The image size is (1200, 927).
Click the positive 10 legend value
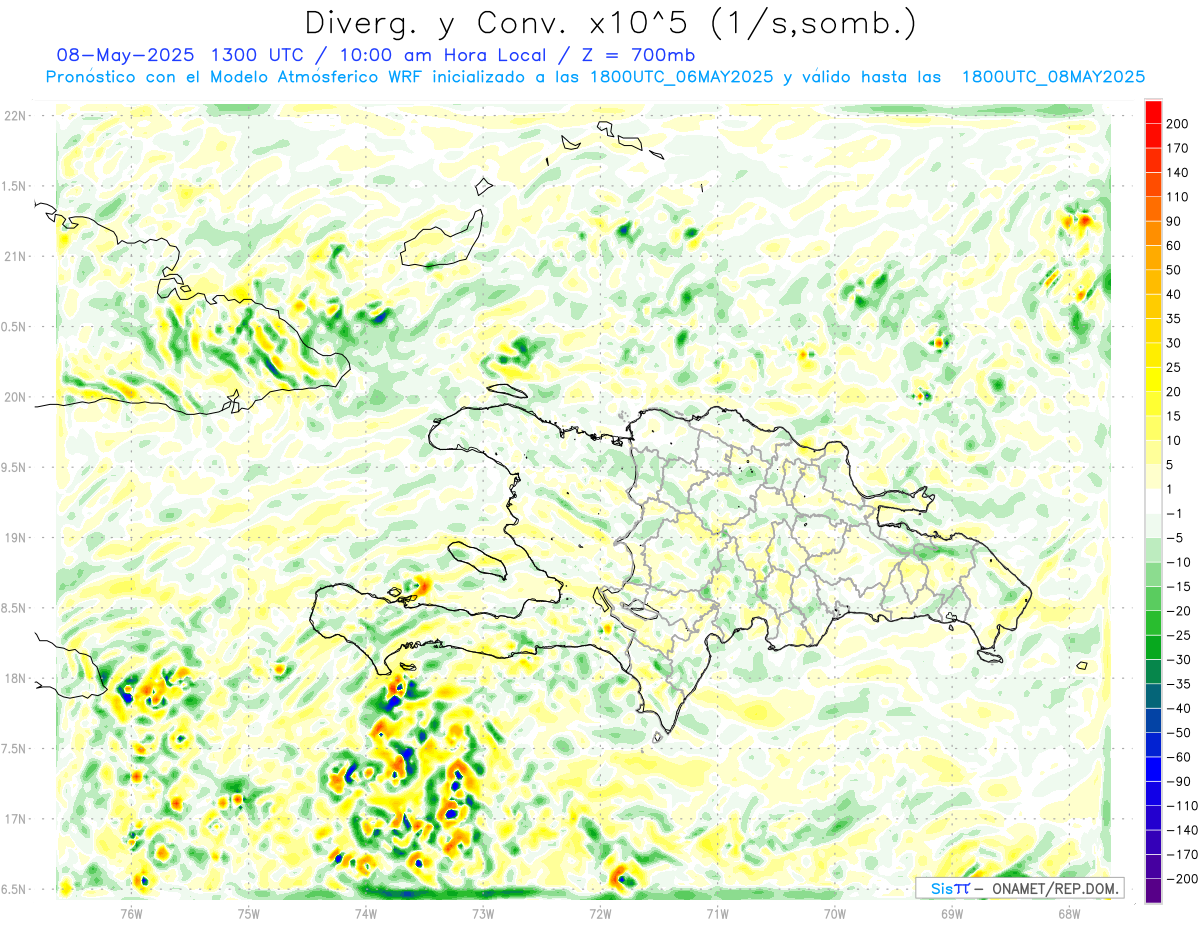point(1176,440)
